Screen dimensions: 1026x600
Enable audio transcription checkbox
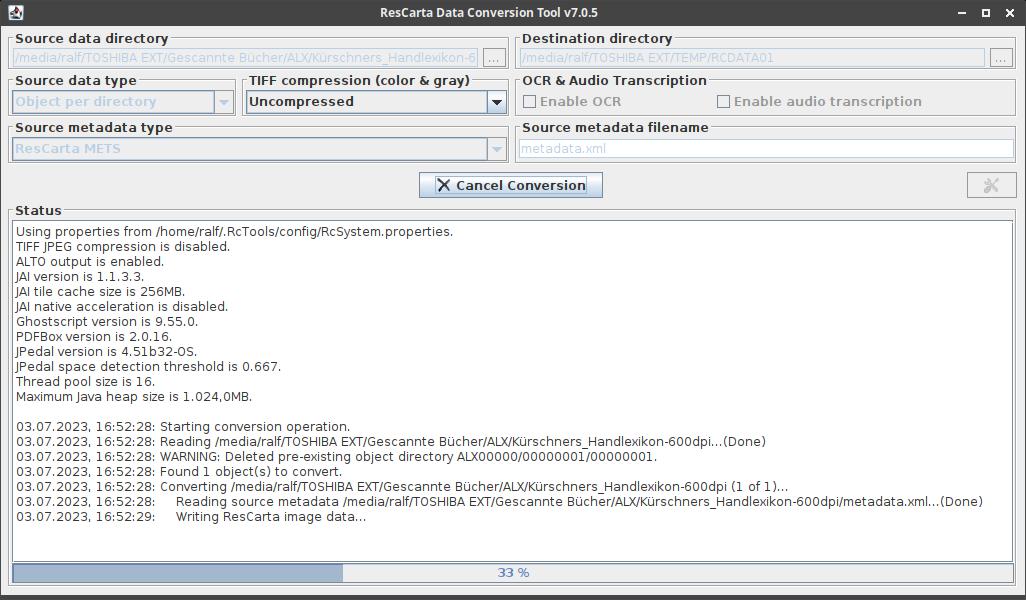pos(723,101)
